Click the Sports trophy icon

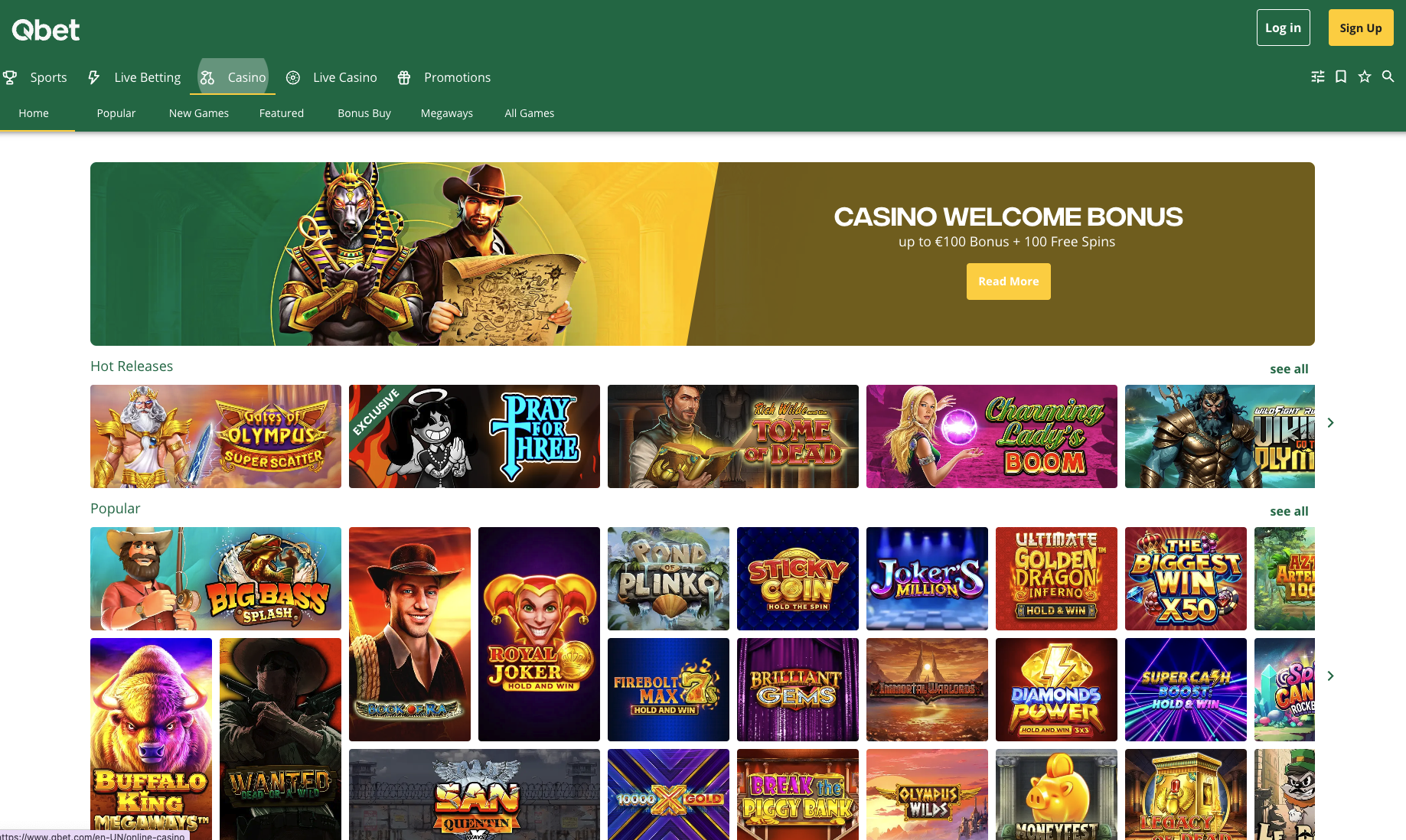coord(10,77)
